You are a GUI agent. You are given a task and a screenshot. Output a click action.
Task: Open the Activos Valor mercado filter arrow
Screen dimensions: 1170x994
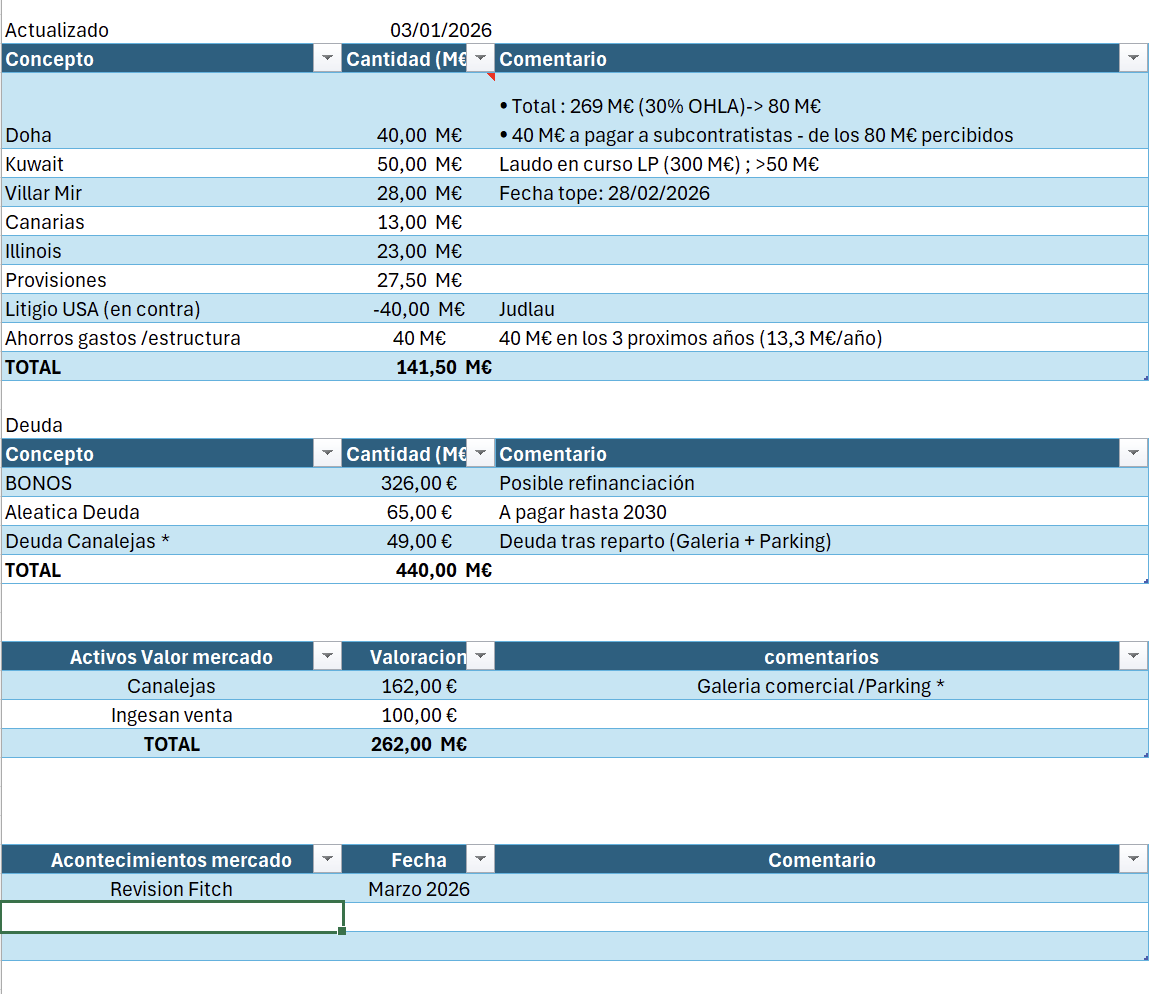click(327, 657)
